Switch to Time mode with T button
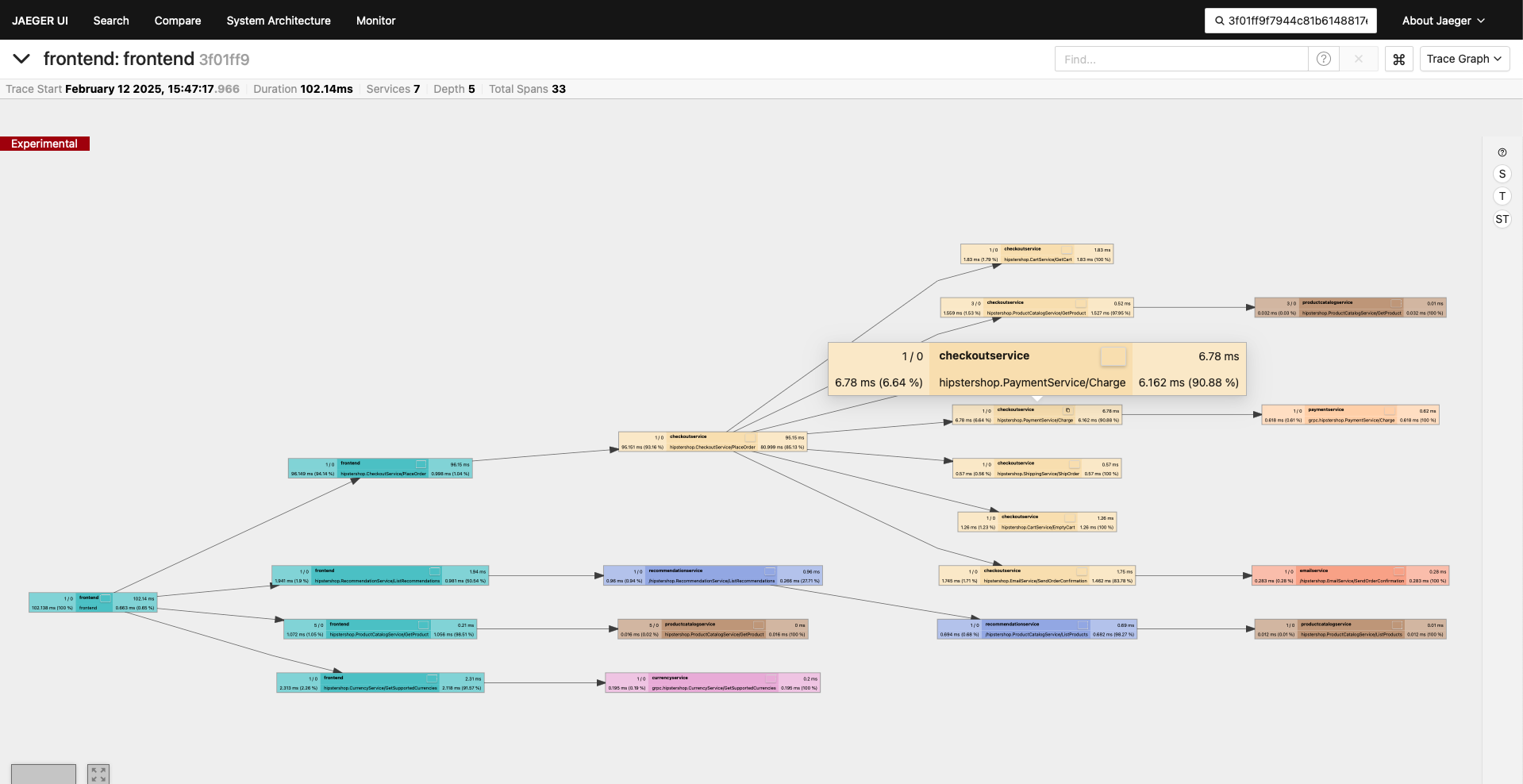 [1502, 196]
